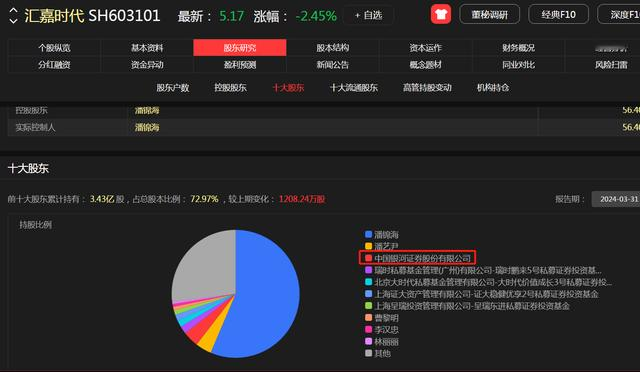
Task: Open 财务概况 tab
Action: click(x=518, y=48)
